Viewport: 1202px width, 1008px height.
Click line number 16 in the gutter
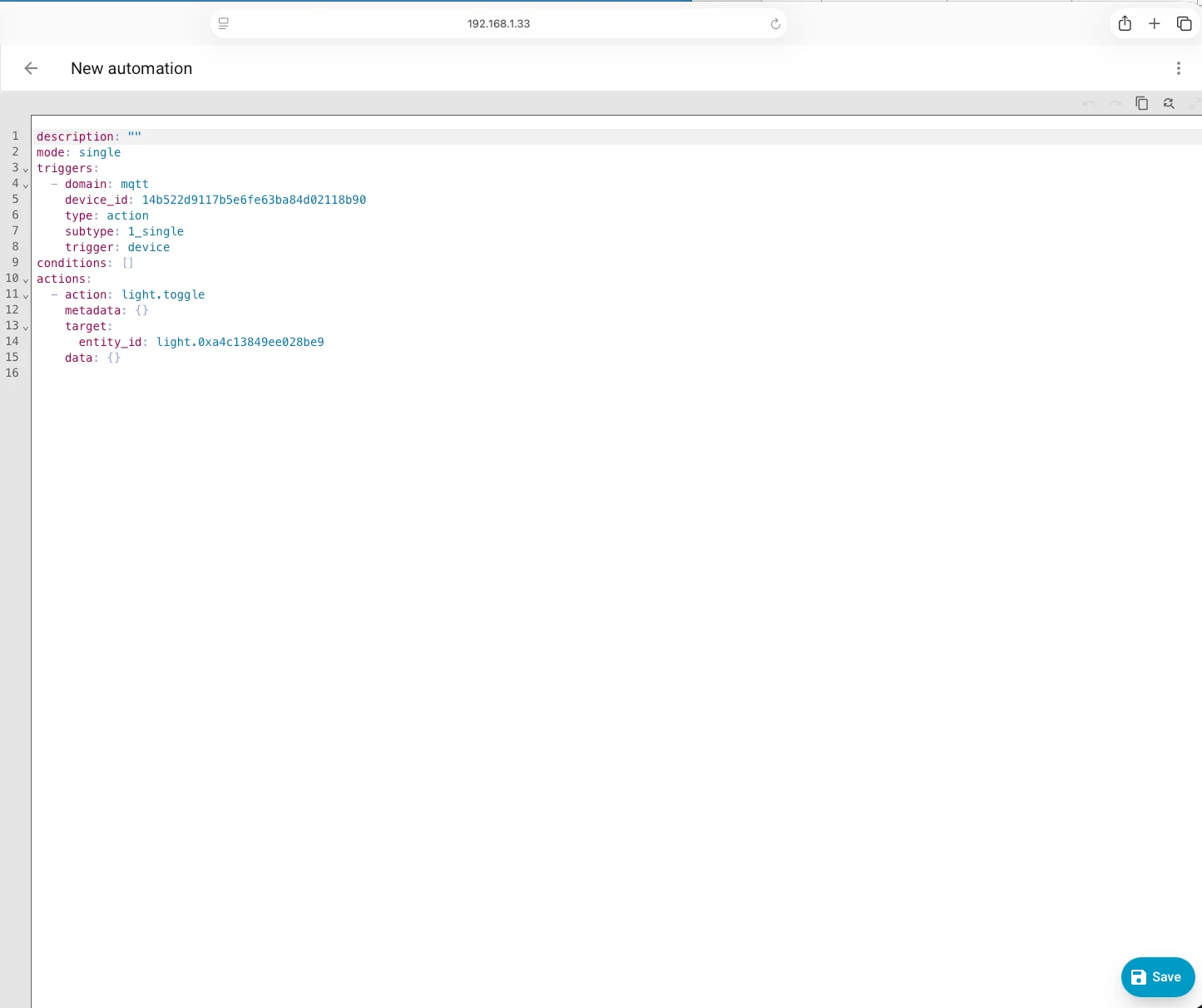(12, 373)
